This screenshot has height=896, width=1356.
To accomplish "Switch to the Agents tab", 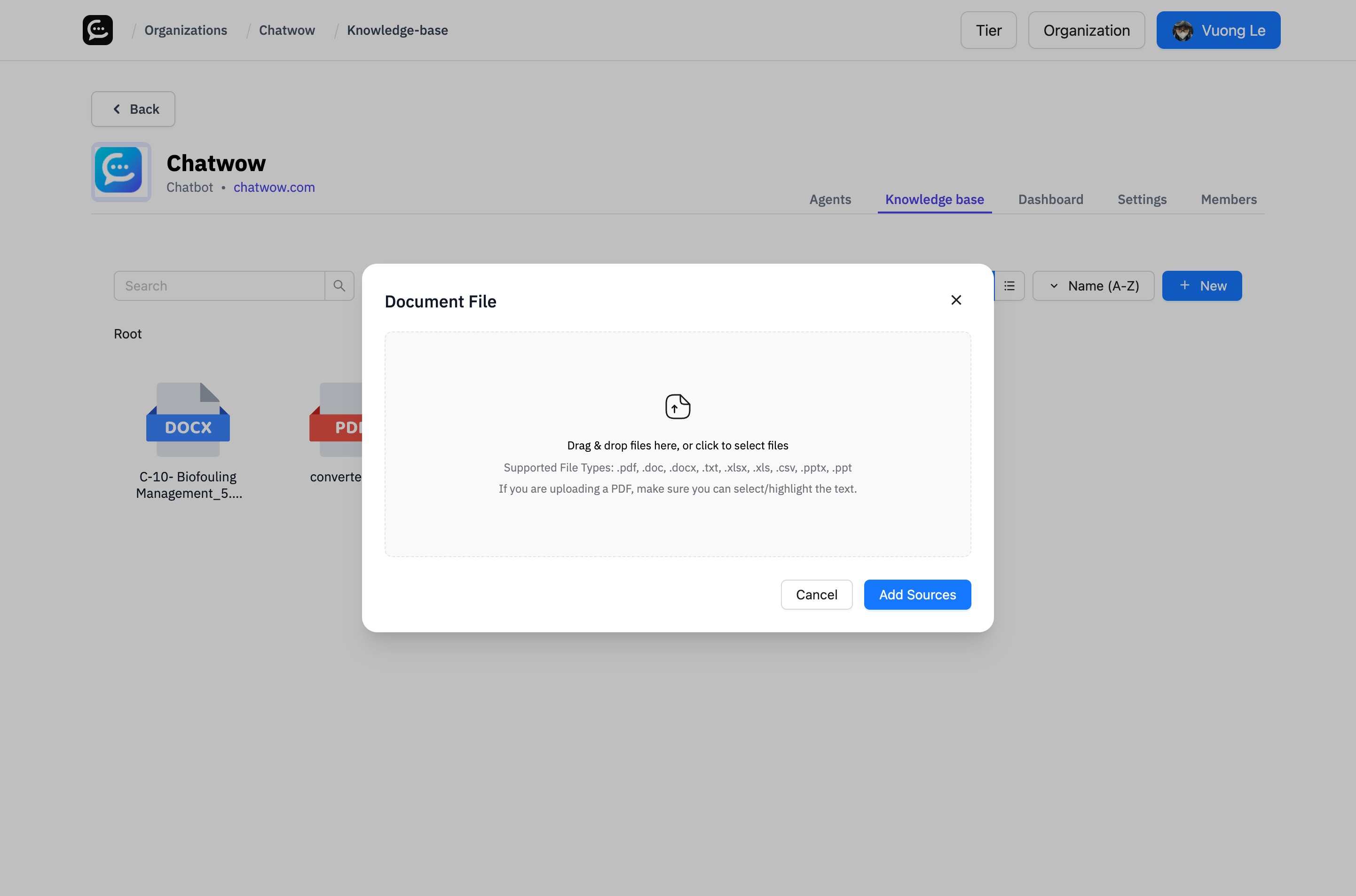I will (x=830, y=199).
